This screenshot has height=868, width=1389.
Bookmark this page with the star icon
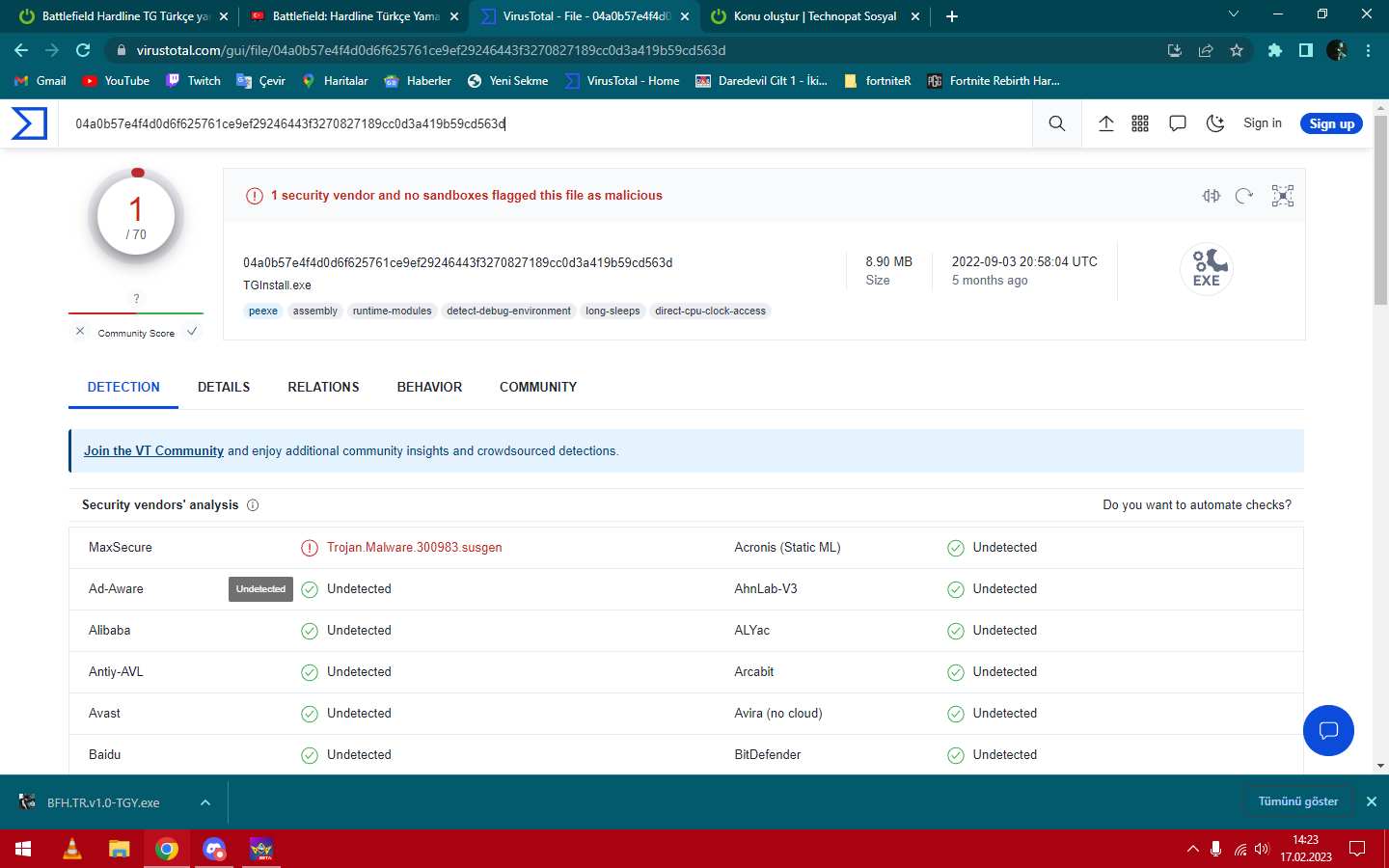(x=1237, y=50)
